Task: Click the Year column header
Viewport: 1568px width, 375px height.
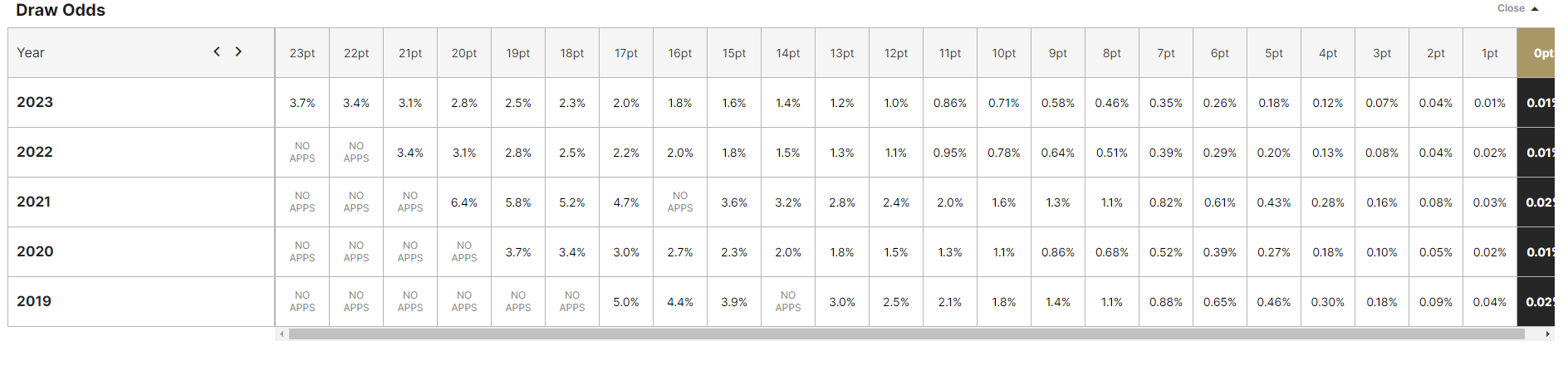Action: click(x=31, y=52)
